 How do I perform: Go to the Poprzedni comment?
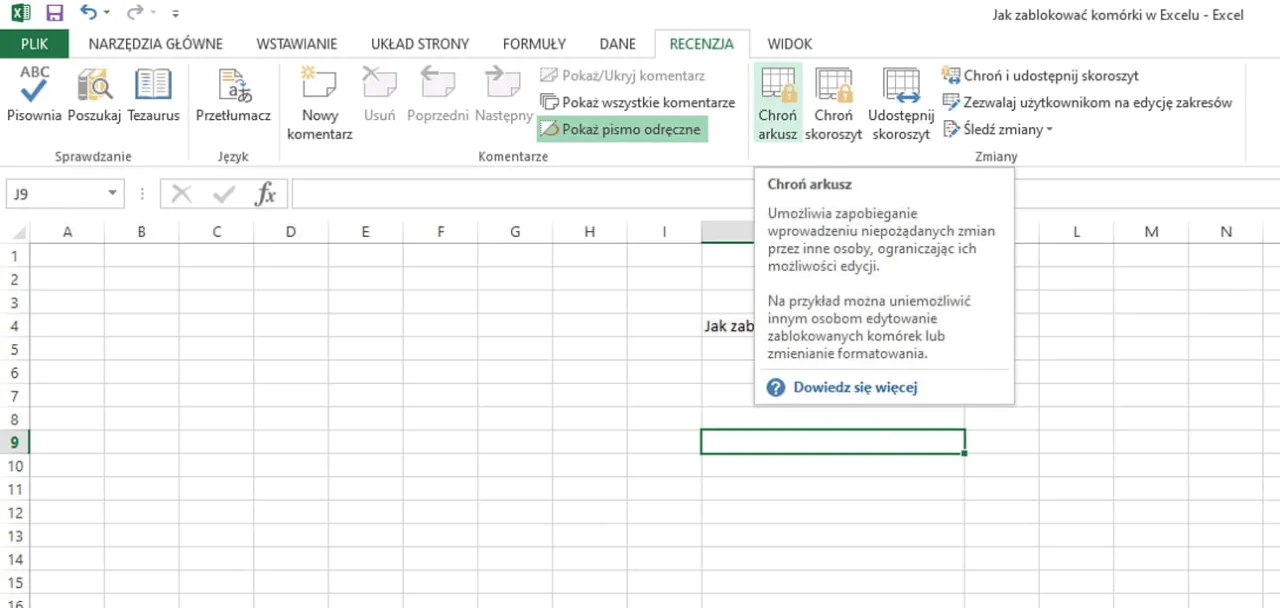pyautogui.click(x=438, y=95)
